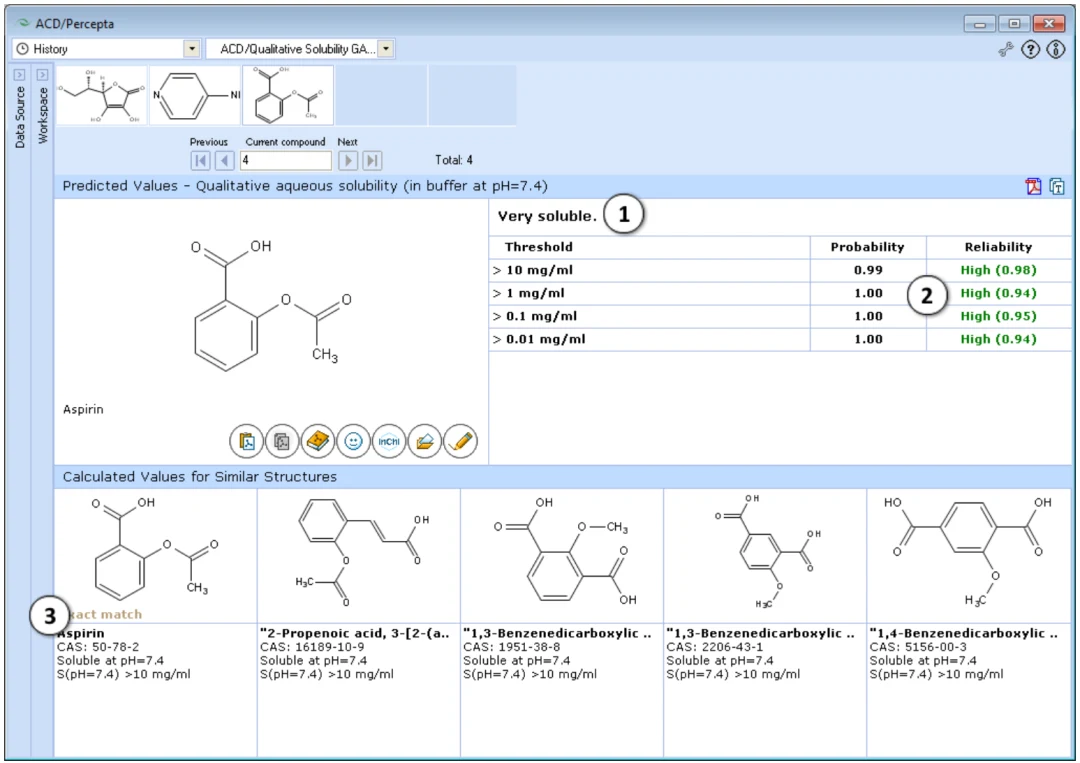Open the ACD/Qualitative Solubility module dropdown
1080x763 pixels.
386,49
